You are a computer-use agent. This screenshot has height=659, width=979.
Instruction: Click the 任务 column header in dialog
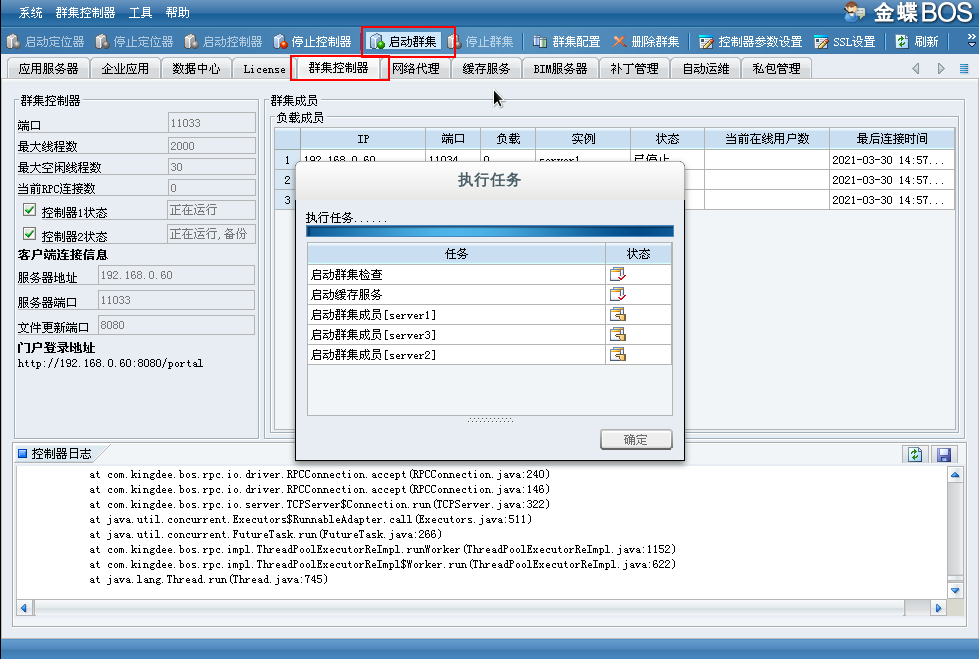point(456,254)
